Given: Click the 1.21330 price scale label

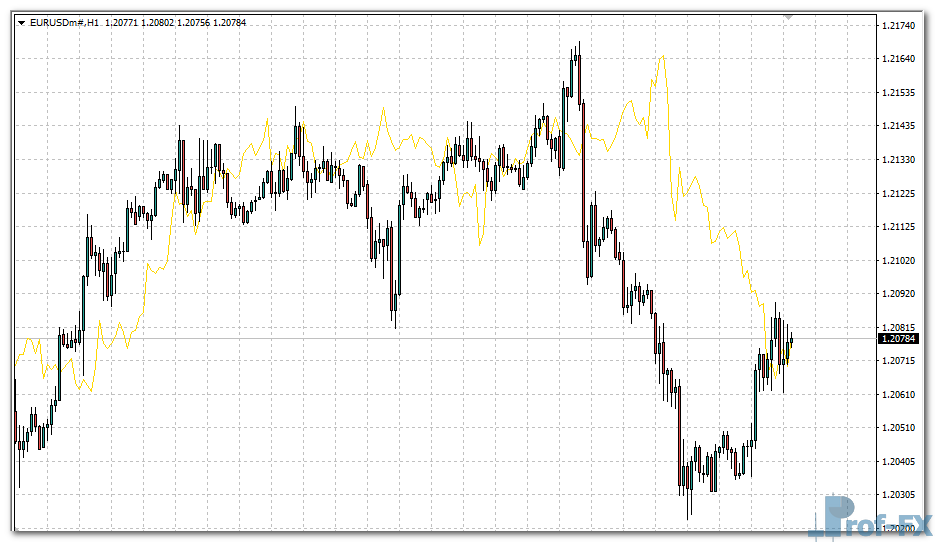Looking at the screenshot, I should (x=900, y=159).
